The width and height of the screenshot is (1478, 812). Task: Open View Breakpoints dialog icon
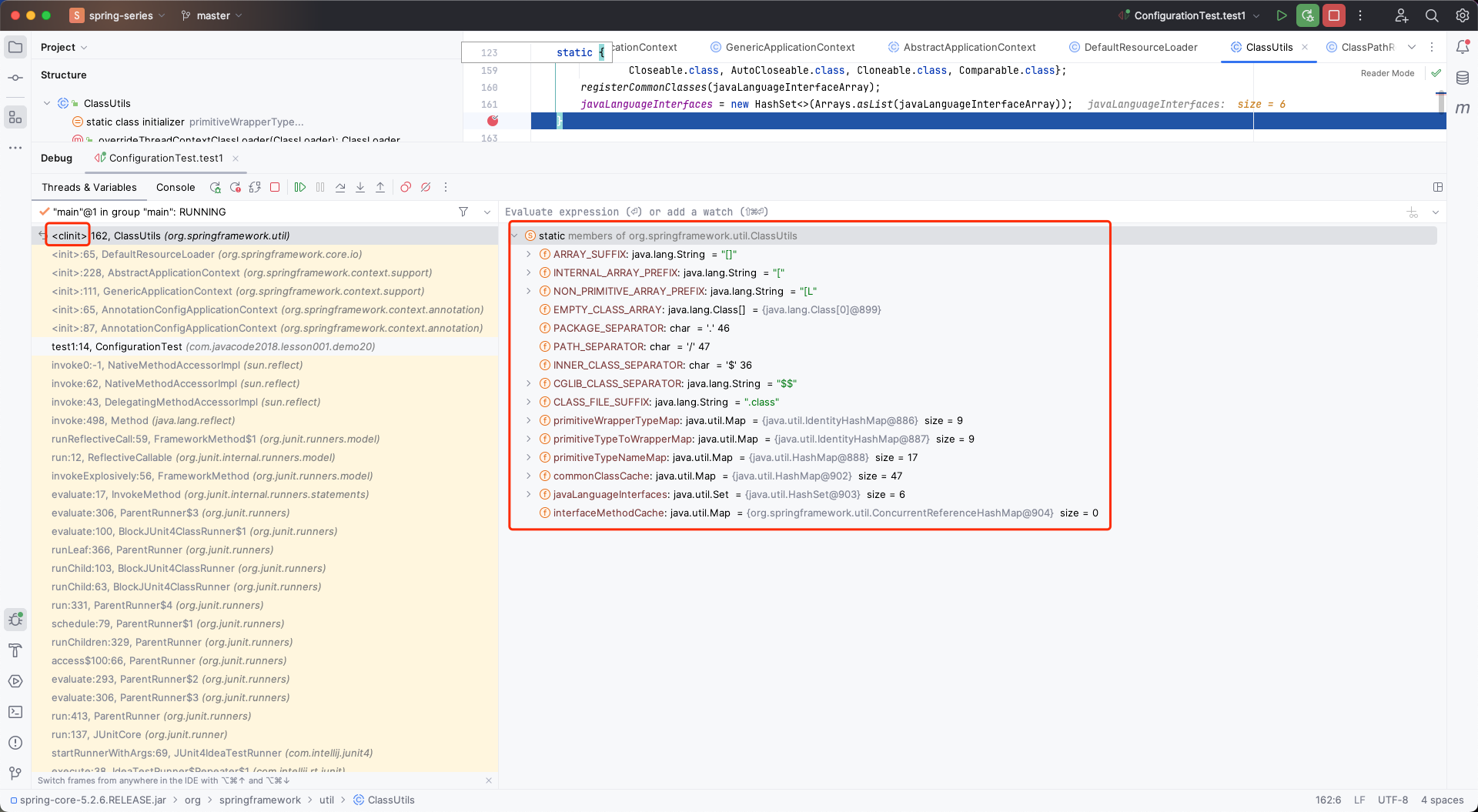(406, 187)
